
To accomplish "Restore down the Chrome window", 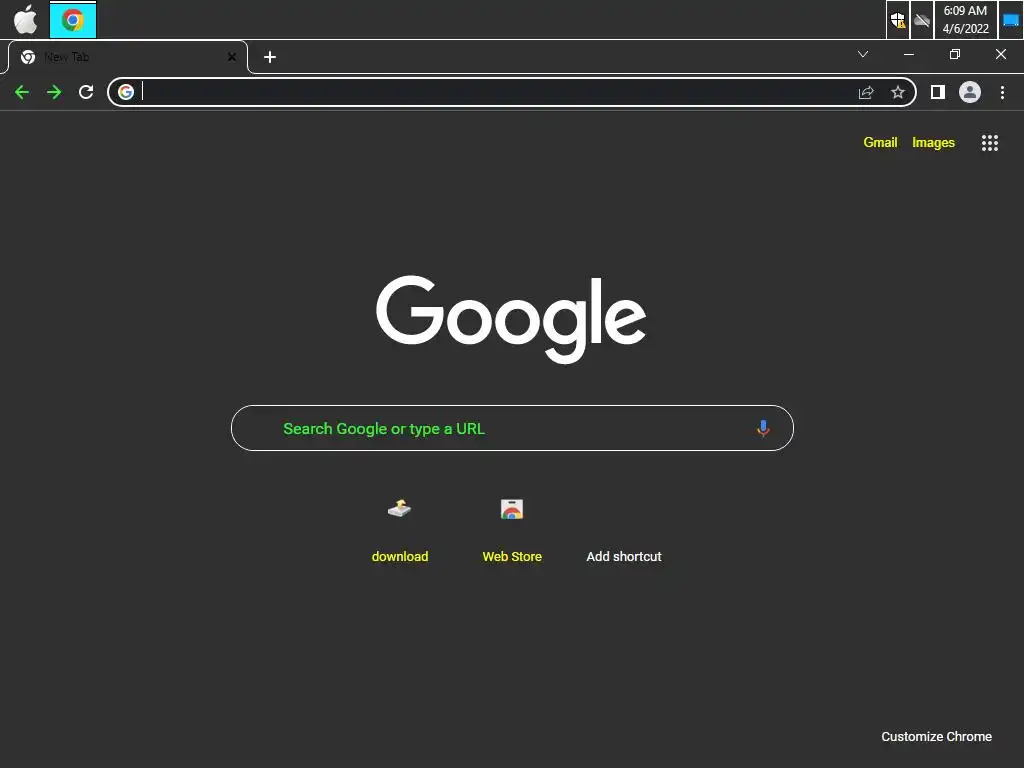I will coord(955,54).
